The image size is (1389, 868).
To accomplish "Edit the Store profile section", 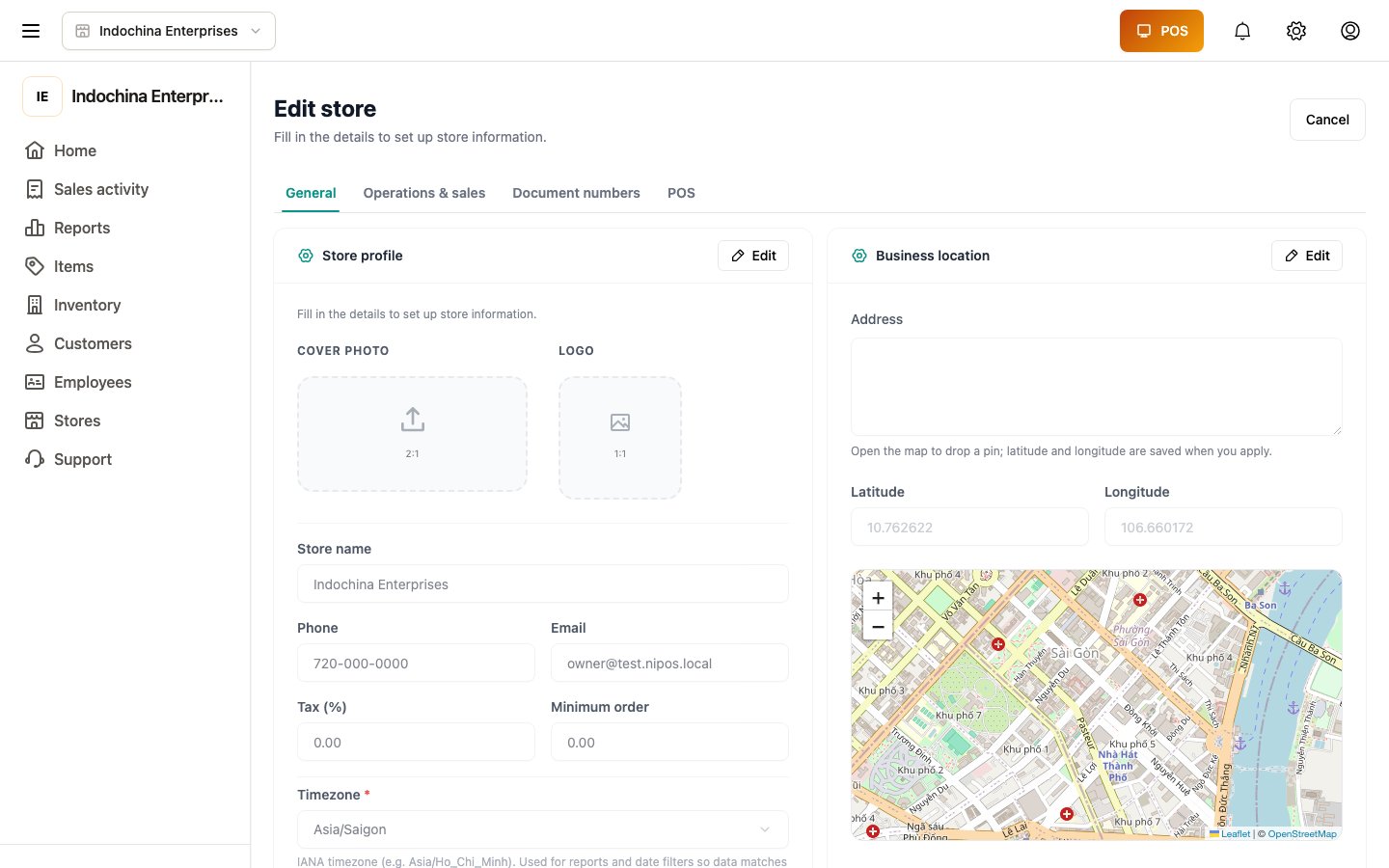I will pyautogui.click(x=753, y=256).
